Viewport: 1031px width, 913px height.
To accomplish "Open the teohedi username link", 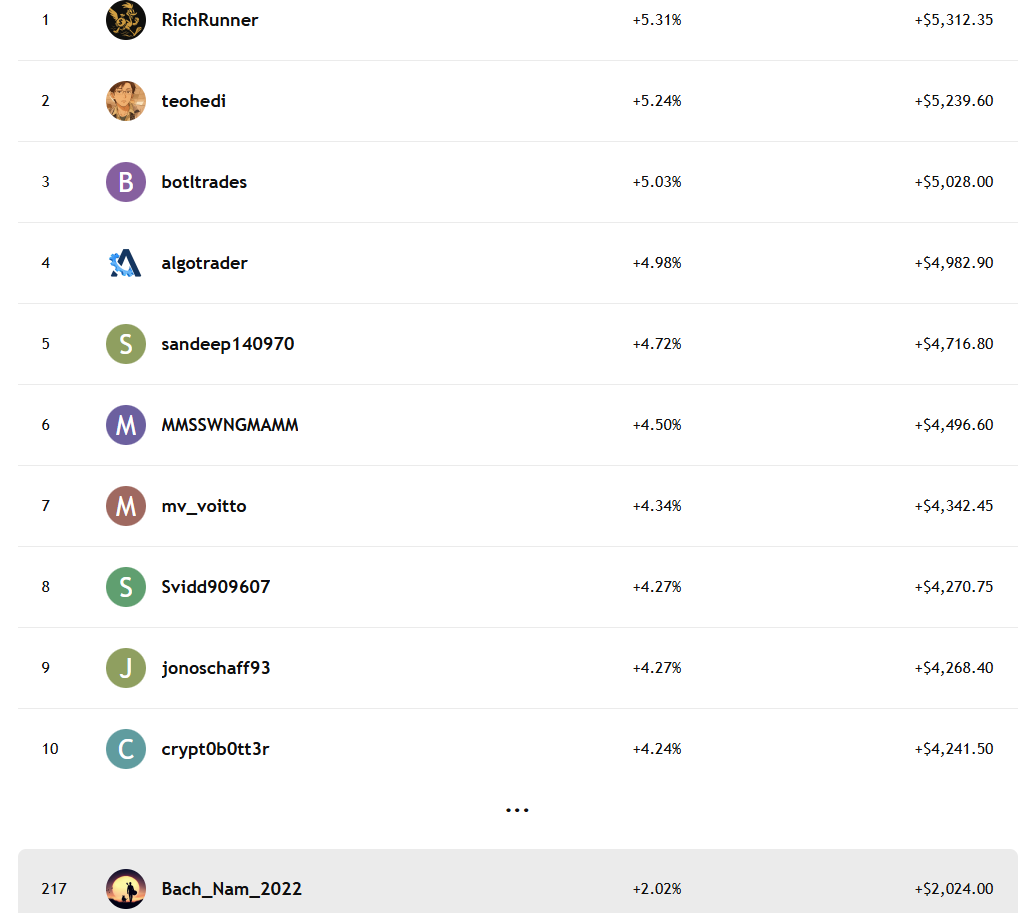I will 194,101.
